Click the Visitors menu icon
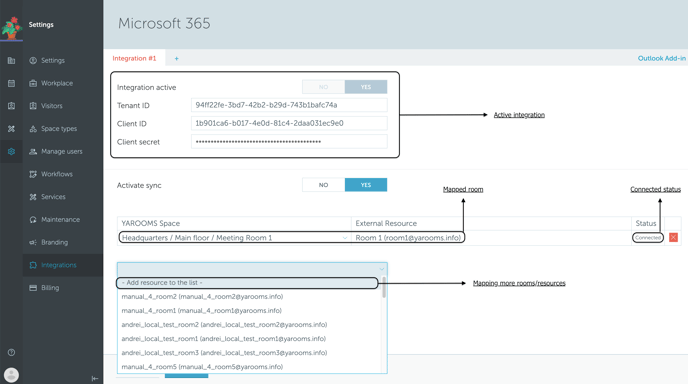Screen dimensions: 688x384 [33, 106]
